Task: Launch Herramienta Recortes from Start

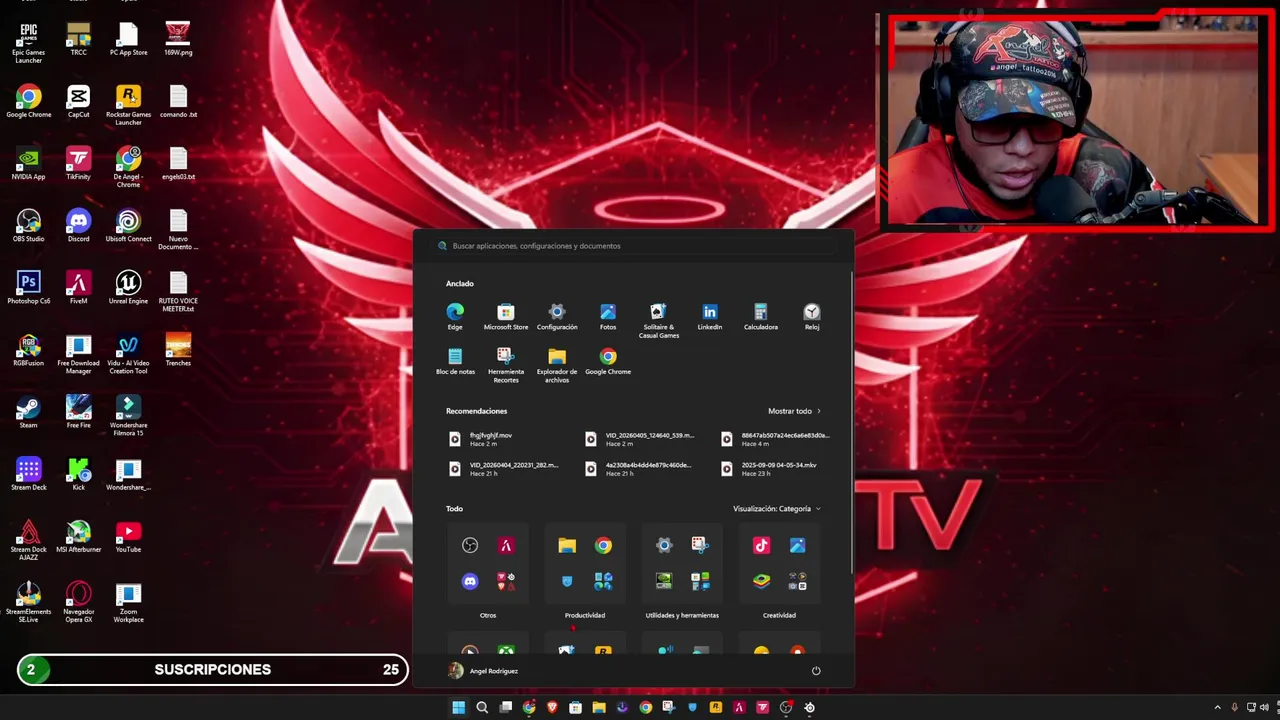Action: click(x=506, y=366)
